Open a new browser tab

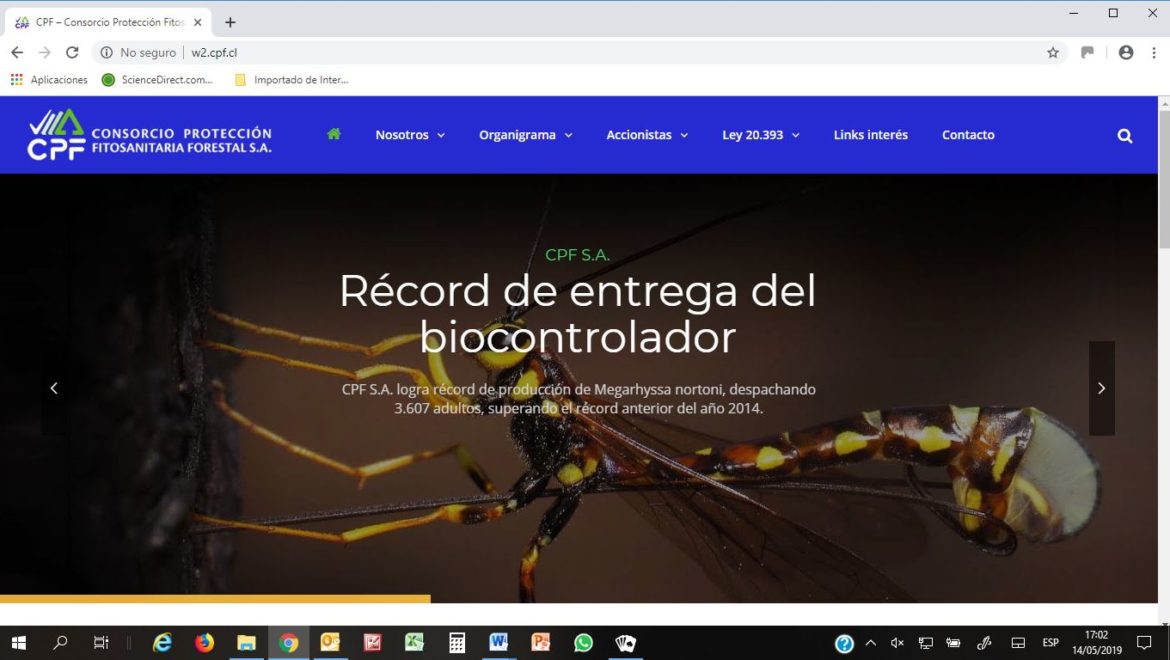tap(230, 22)
